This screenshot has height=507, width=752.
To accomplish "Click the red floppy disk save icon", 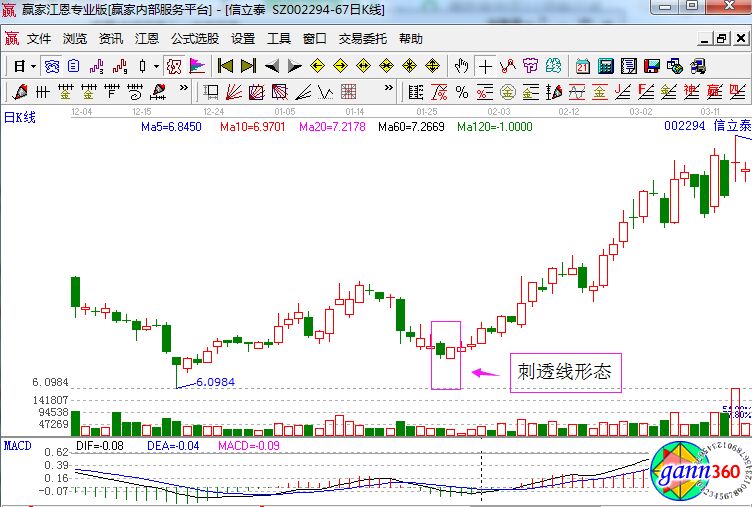I will pyautogui.click(x=651, y=66).
